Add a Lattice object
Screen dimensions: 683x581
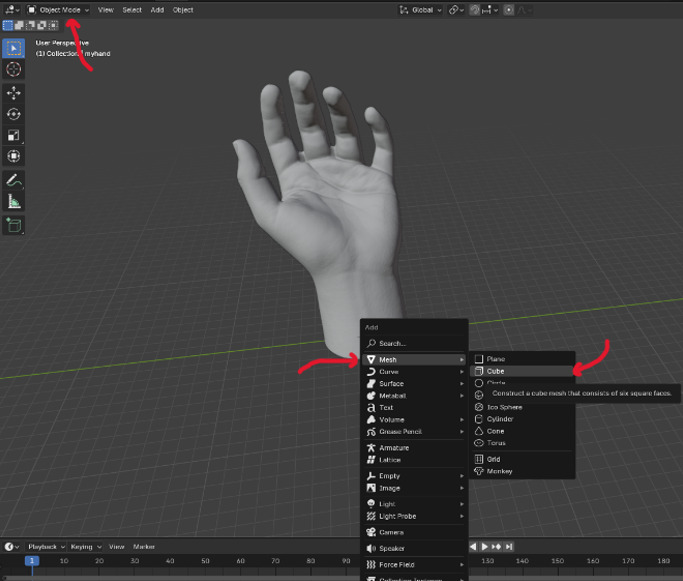[x=414, y=459]
